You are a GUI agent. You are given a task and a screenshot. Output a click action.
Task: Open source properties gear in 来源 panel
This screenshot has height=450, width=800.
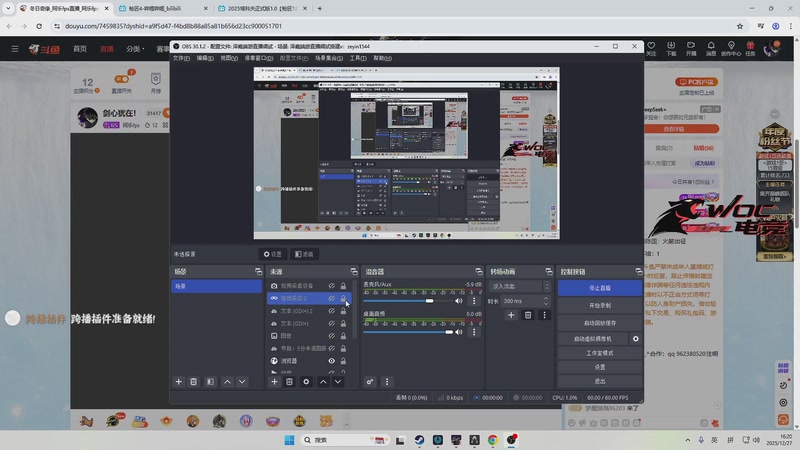coord(306,382)
